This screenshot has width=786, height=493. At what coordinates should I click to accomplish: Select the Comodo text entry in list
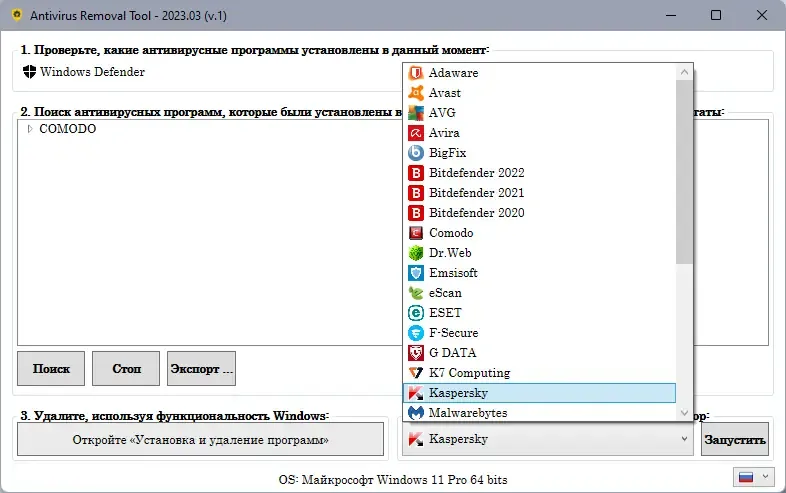tap(451, 233)
